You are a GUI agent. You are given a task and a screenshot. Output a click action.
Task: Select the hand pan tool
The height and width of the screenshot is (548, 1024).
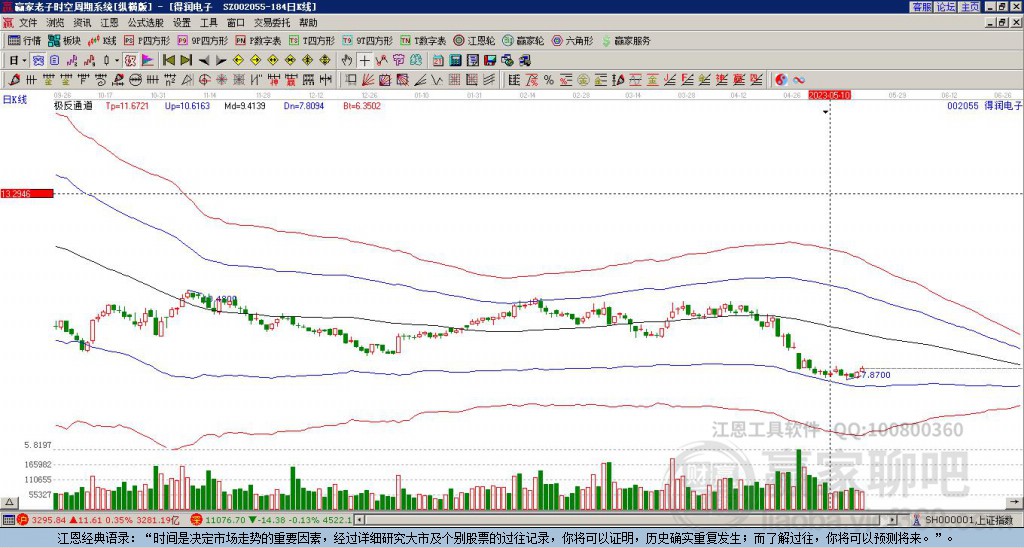[x=346, y=60]
